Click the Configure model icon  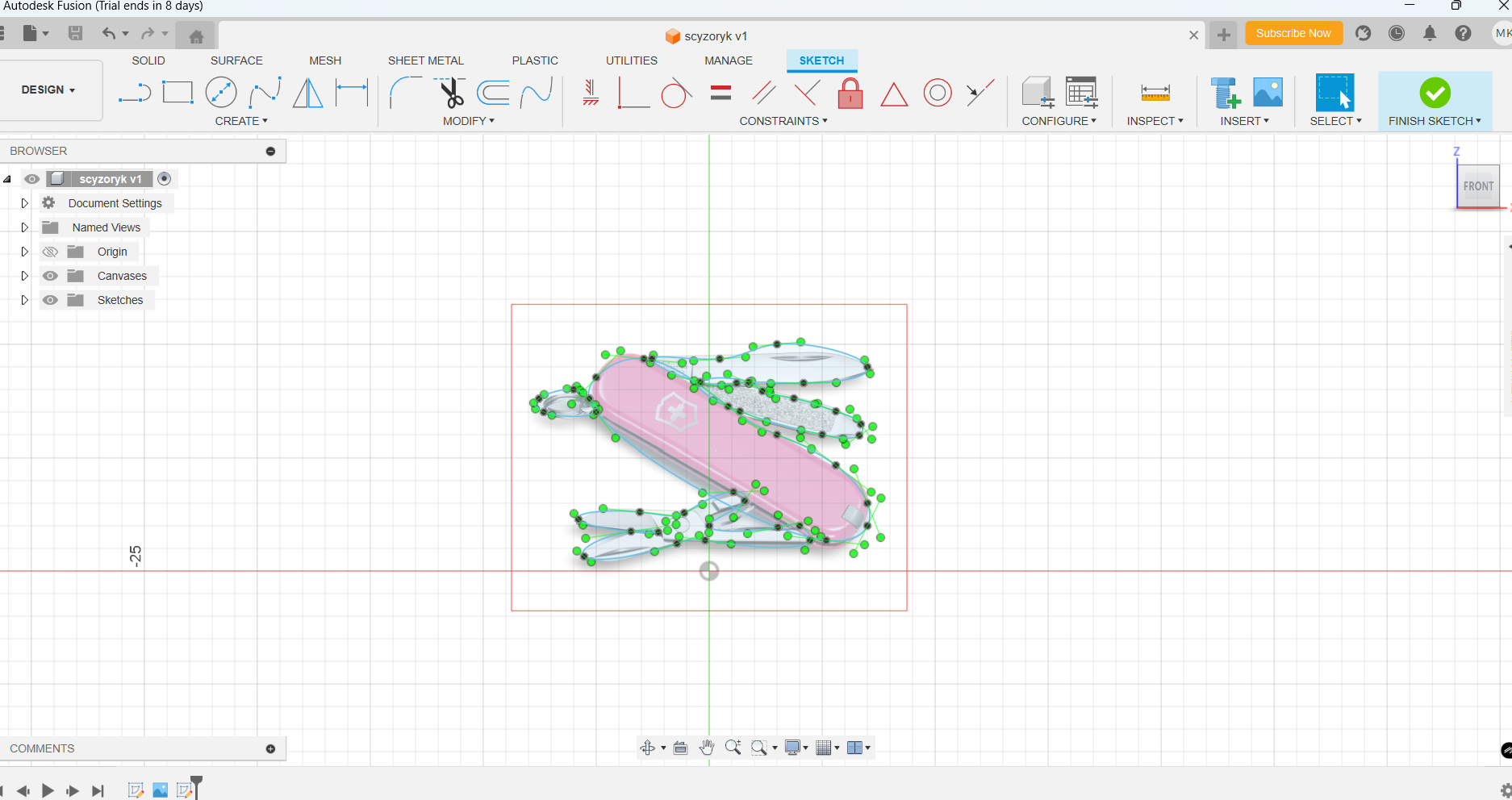(1038, 93)
